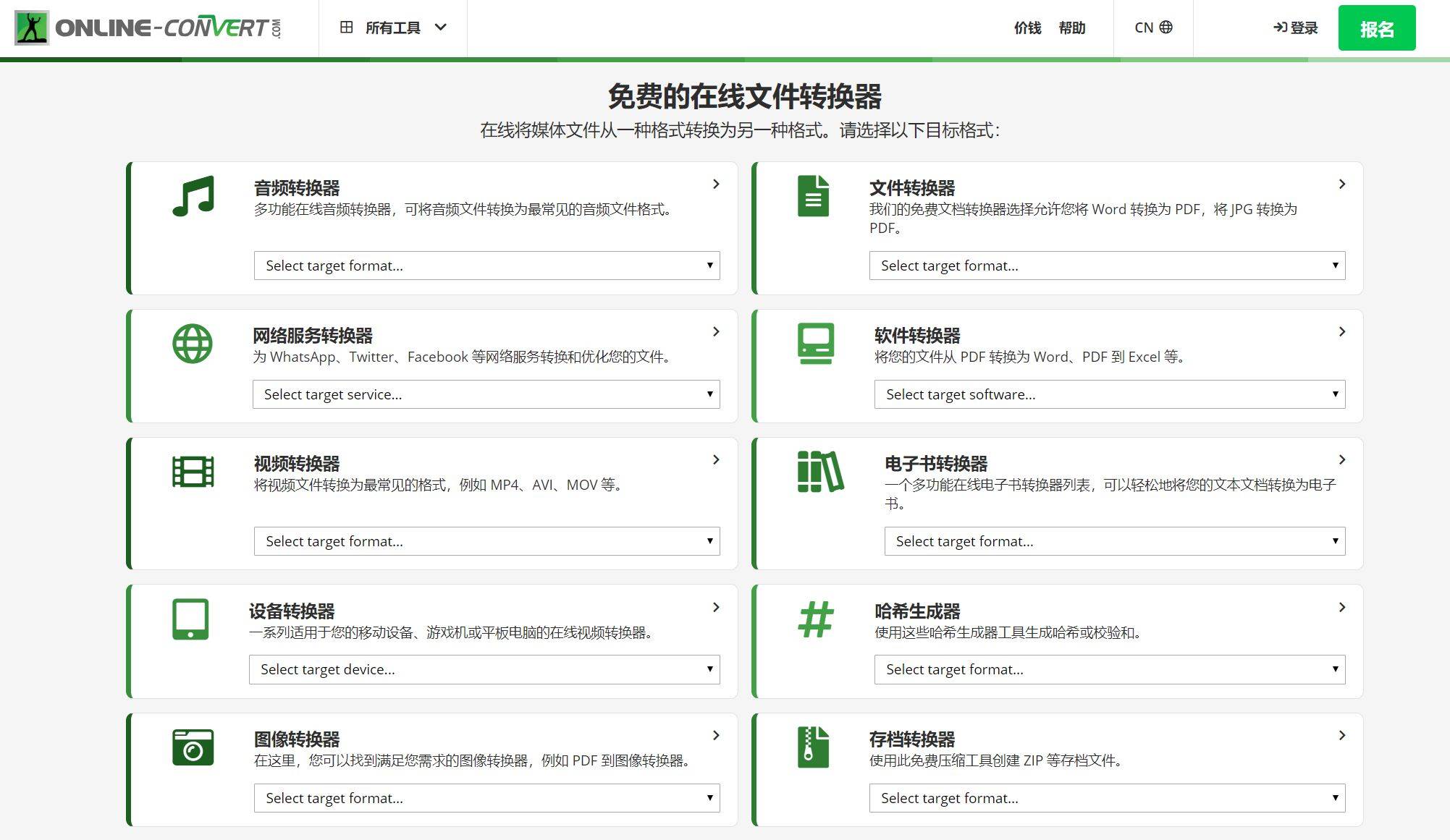Click the camera image converter icon
This screenshot has width=1450, height=840.
193,747
